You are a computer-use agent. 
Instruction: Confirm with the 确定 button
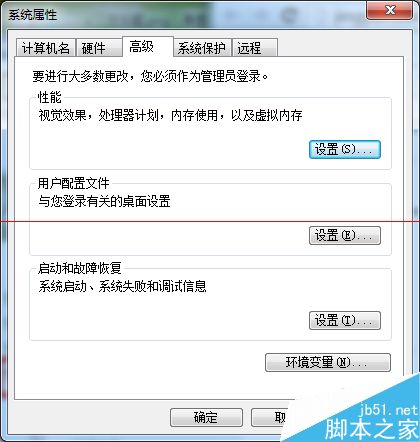tap(206, 417)
